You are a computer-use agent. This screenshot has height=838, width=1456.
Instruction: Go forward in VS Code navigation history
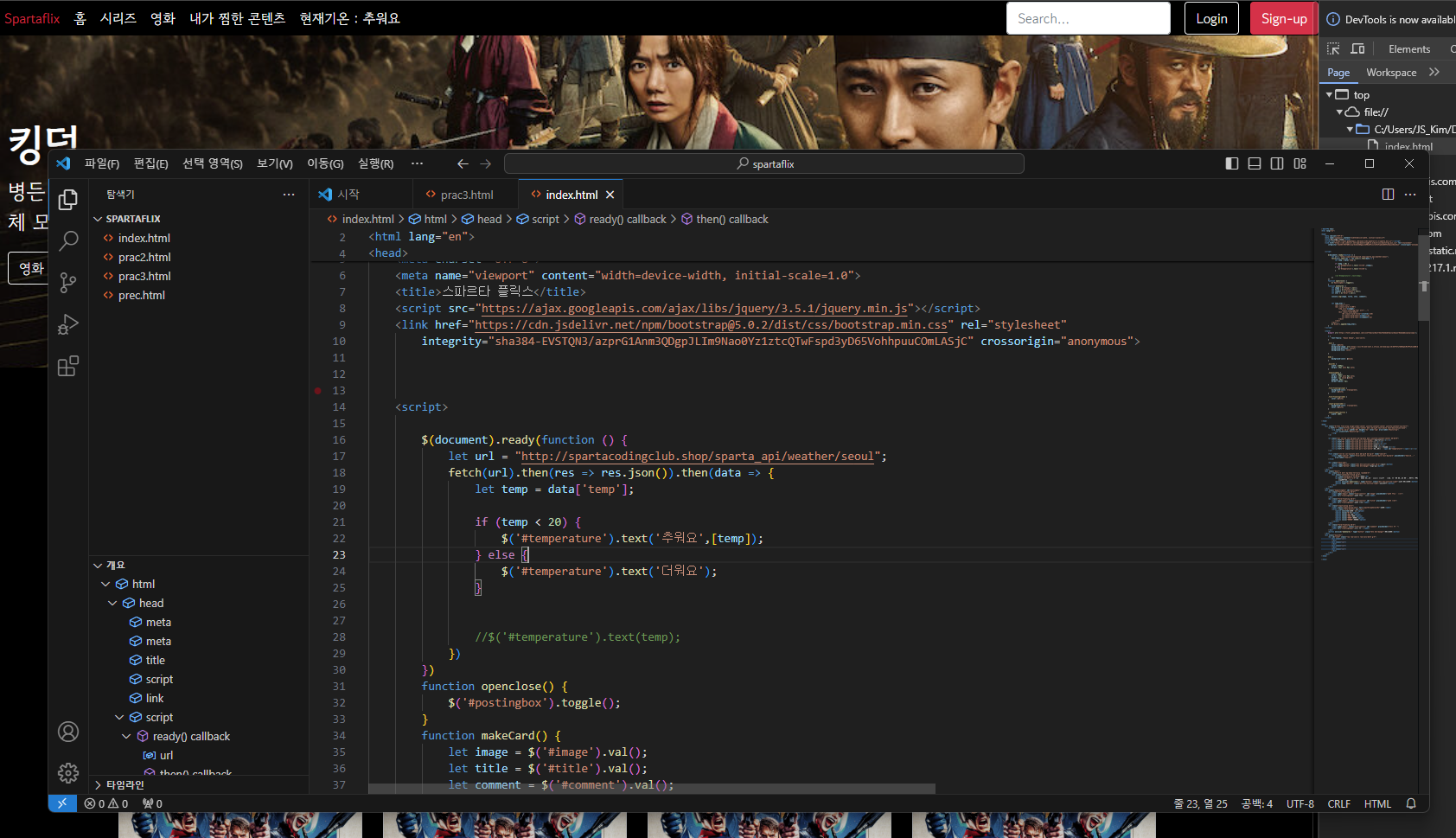click(486, 163)
